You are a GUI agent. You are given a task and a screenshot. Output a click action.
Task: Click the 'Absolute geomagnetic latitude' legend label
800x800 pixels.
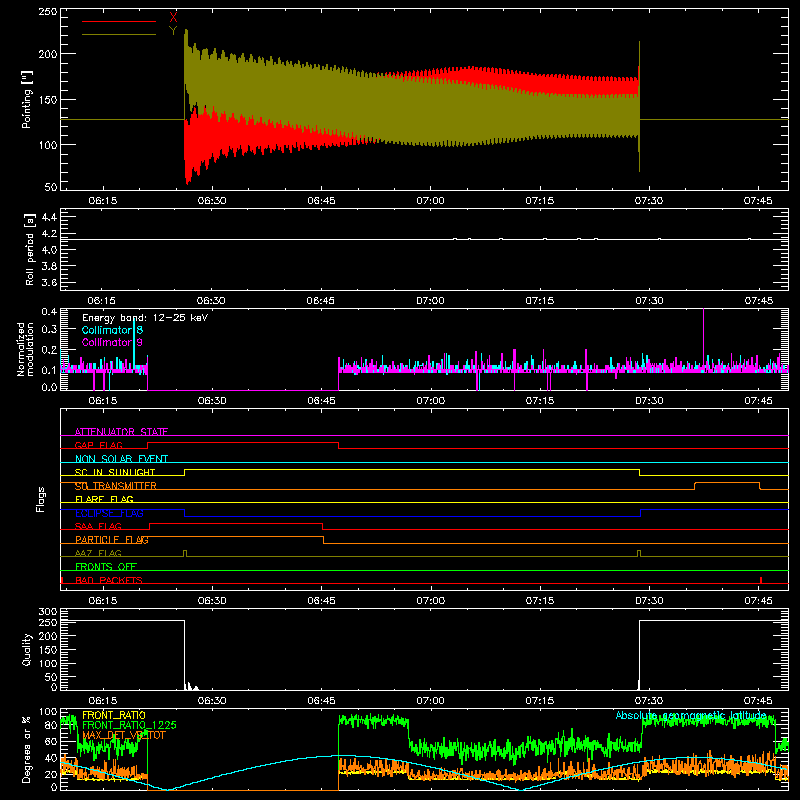pyautogui.click(x=691, y=715)
